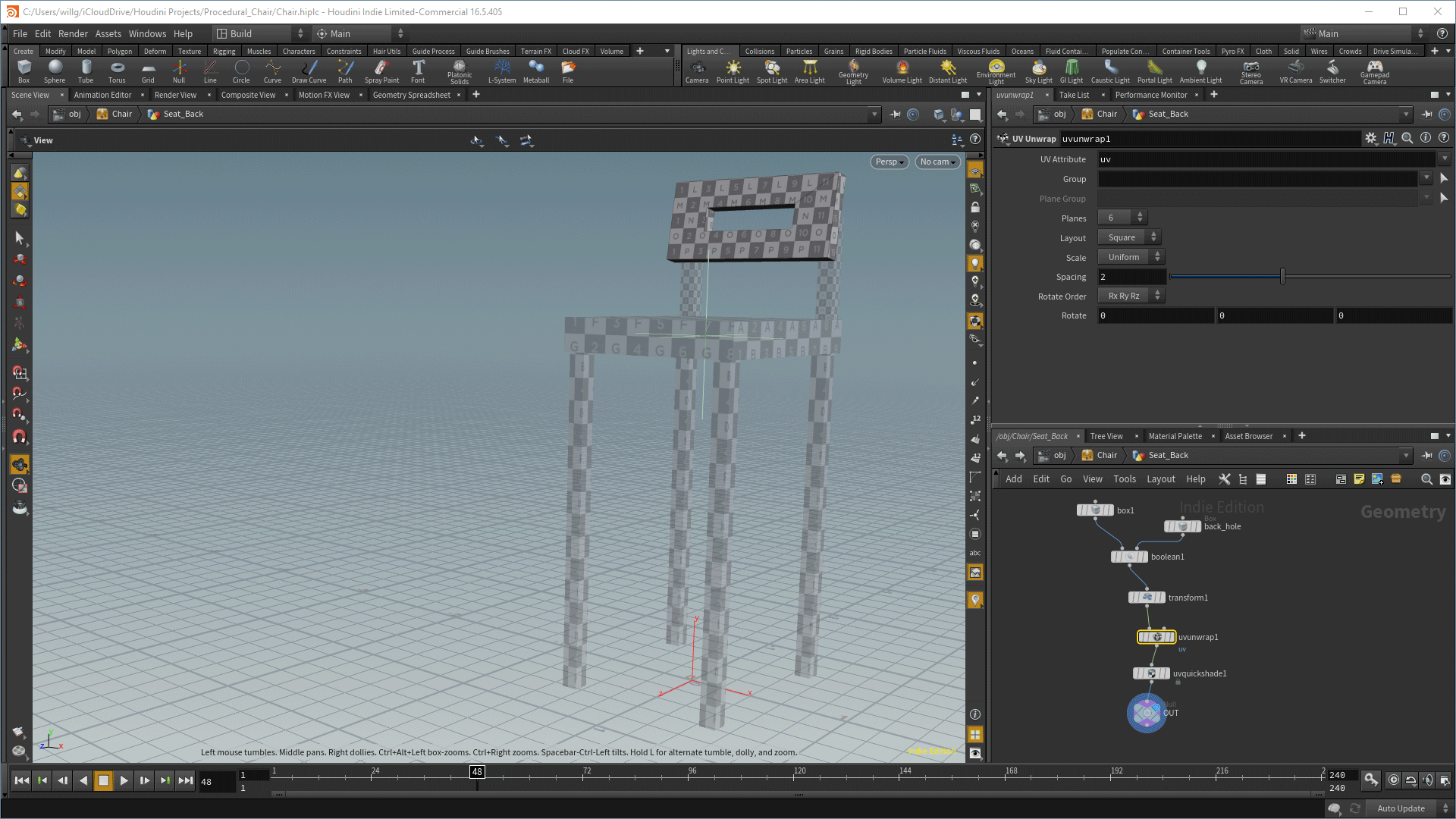
Task: Add a Sky Light
Action: pyautogui.click(x=1039, y=71)
